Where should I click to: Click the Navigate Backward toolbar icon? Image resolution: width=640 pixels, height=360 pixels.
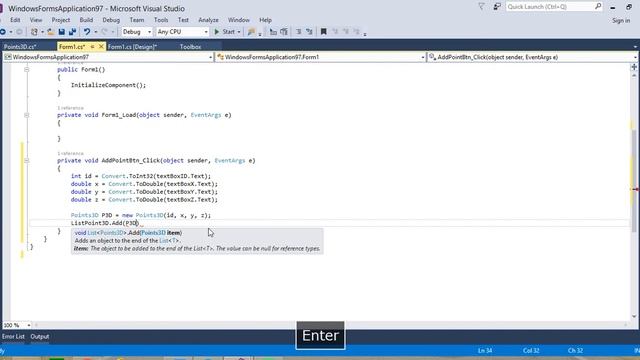tap(3, 32)
